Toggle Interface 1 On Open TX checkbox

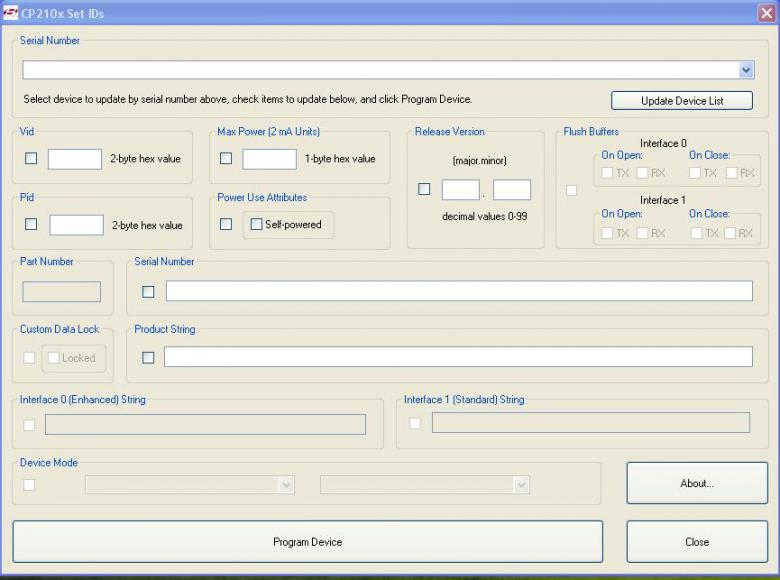coord(607,233)
